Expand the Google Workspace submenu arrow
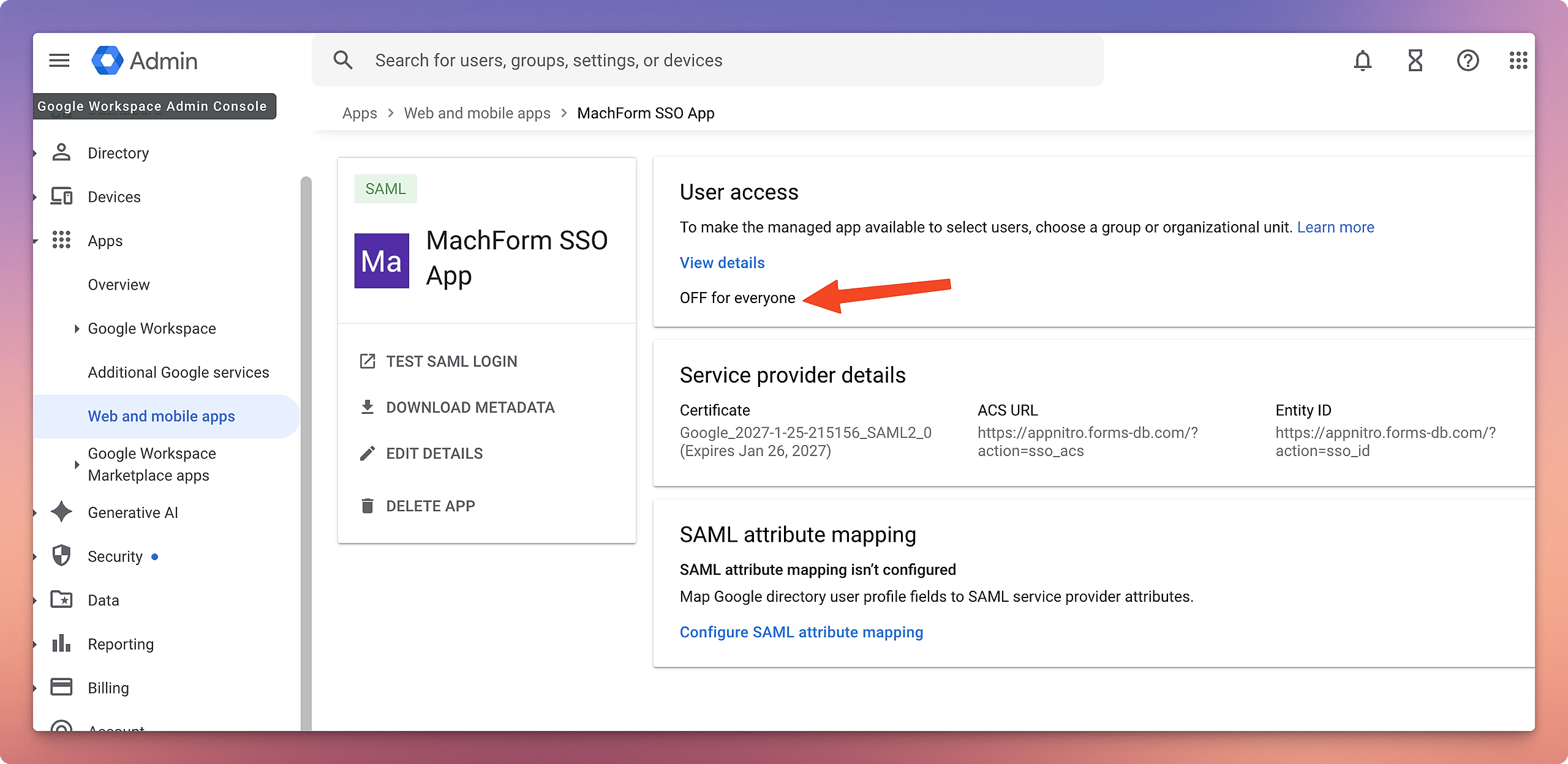 (77, 329)
